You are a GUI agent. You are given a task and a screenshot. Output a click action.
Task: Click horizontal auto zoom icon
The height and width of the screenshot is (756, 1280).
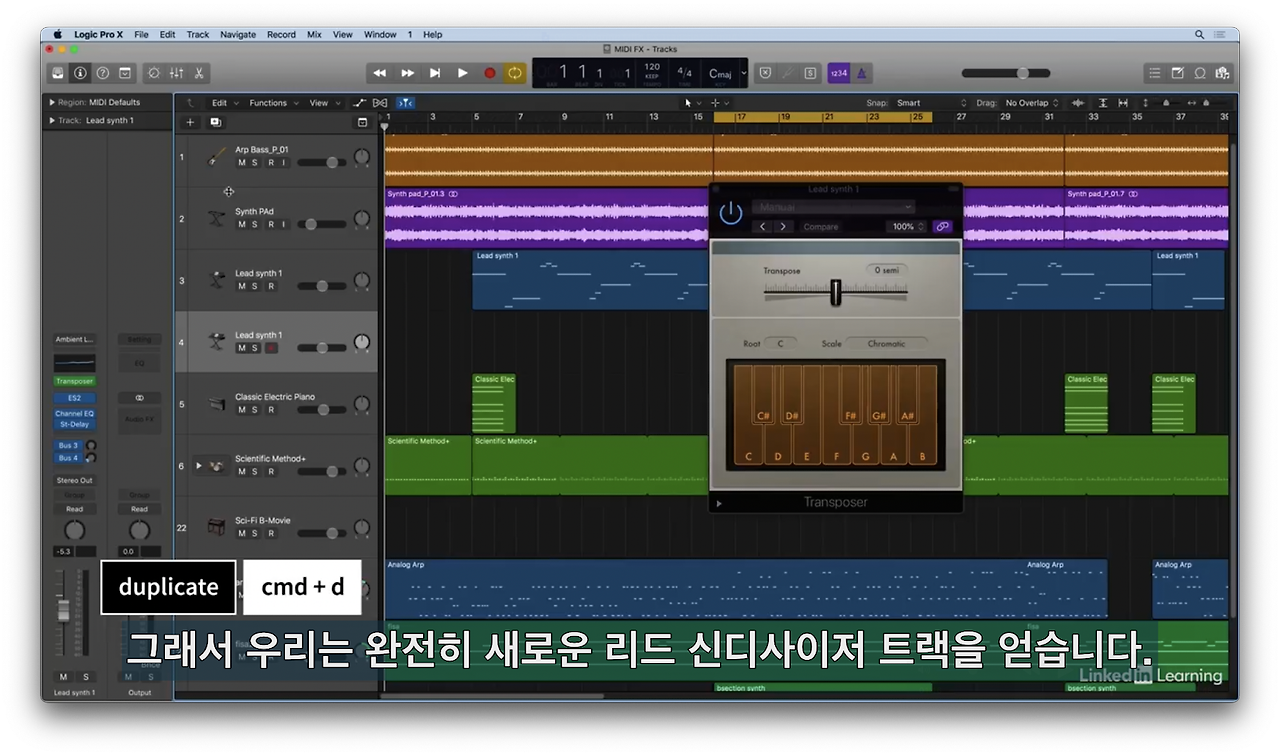[1123, 103]
